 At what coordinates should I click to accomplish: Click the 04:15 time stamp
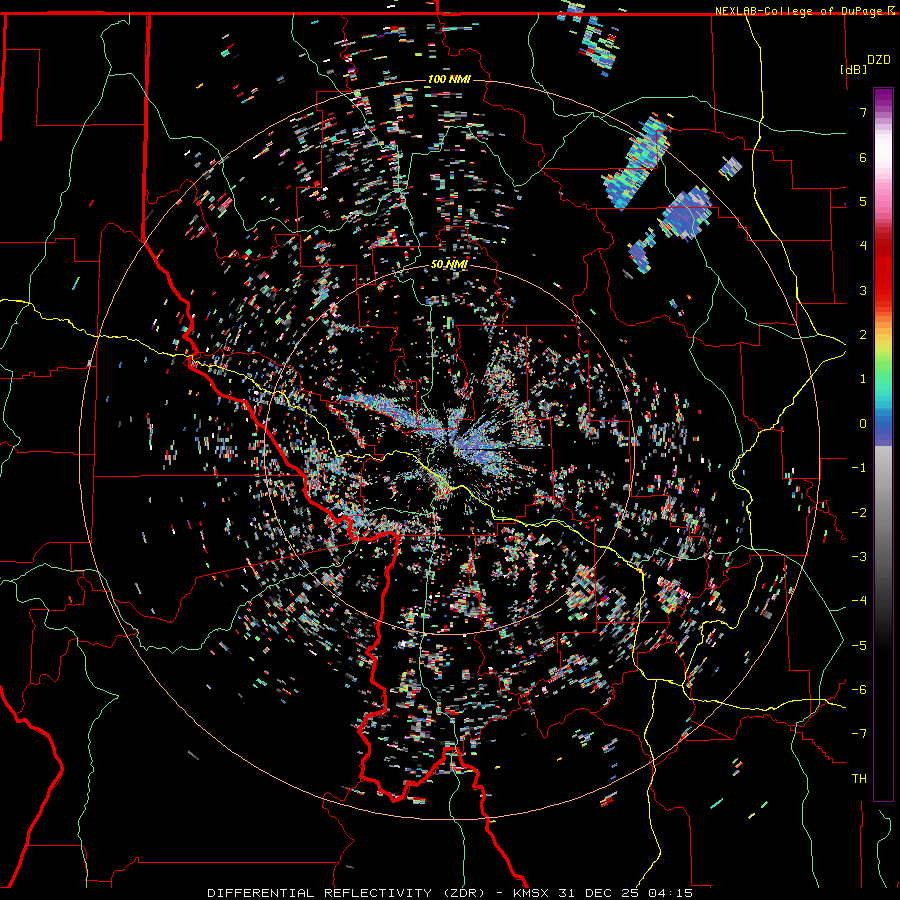pyautogui.click(x=670, y=893)
